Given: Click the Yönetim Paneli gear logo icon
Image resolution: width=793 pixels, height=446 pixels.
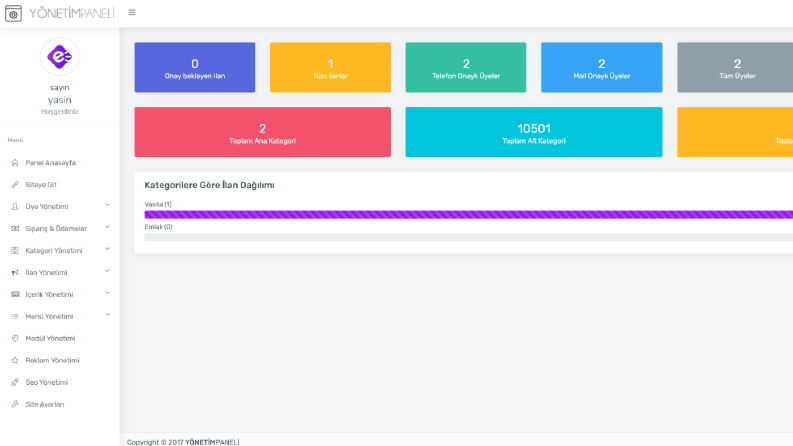Looking at the screenshot, I should [13, 14].
